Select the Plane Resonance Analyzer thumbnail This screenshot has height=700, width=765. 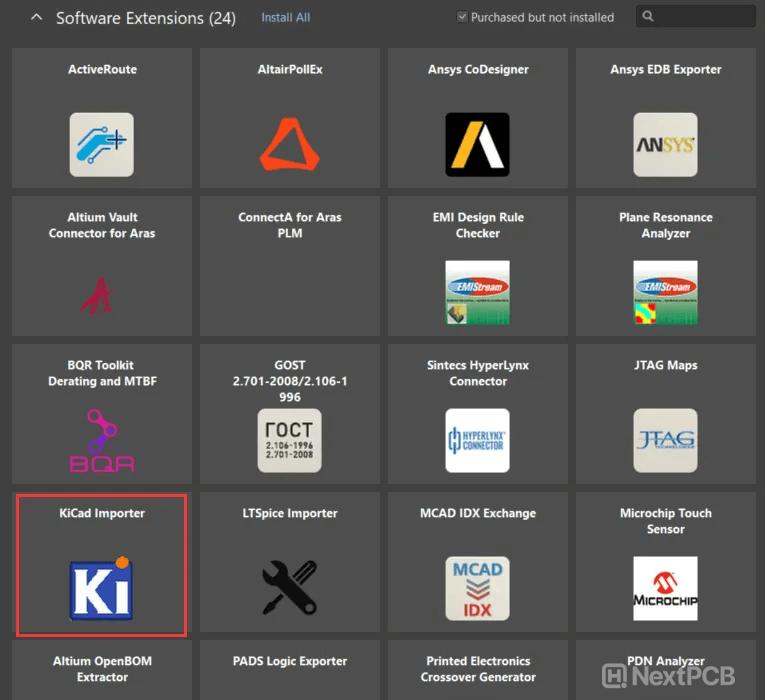click(665, 293)
